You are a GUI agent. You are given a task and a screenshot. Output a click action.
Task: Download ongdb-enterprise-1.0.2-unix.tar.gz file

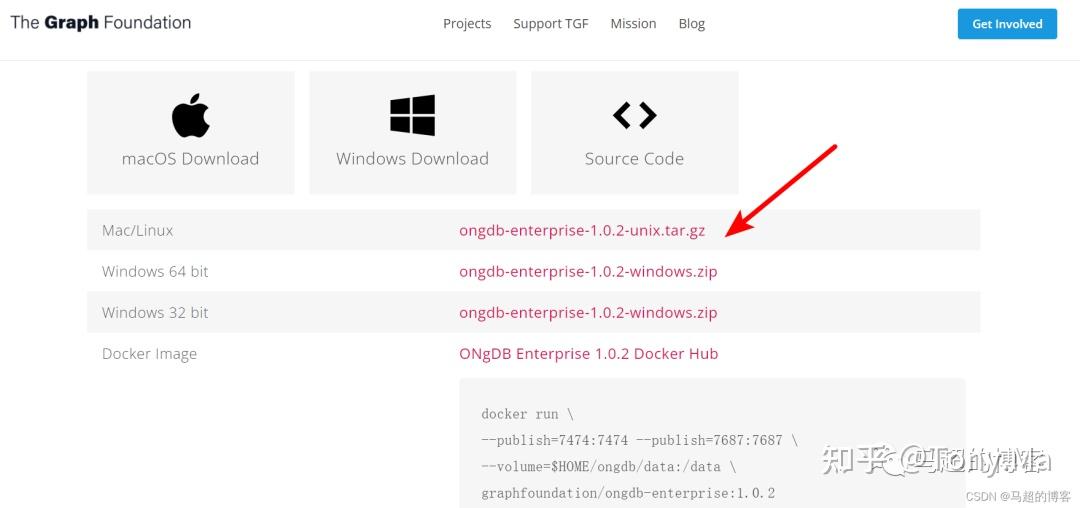click(x=582, y=231)
